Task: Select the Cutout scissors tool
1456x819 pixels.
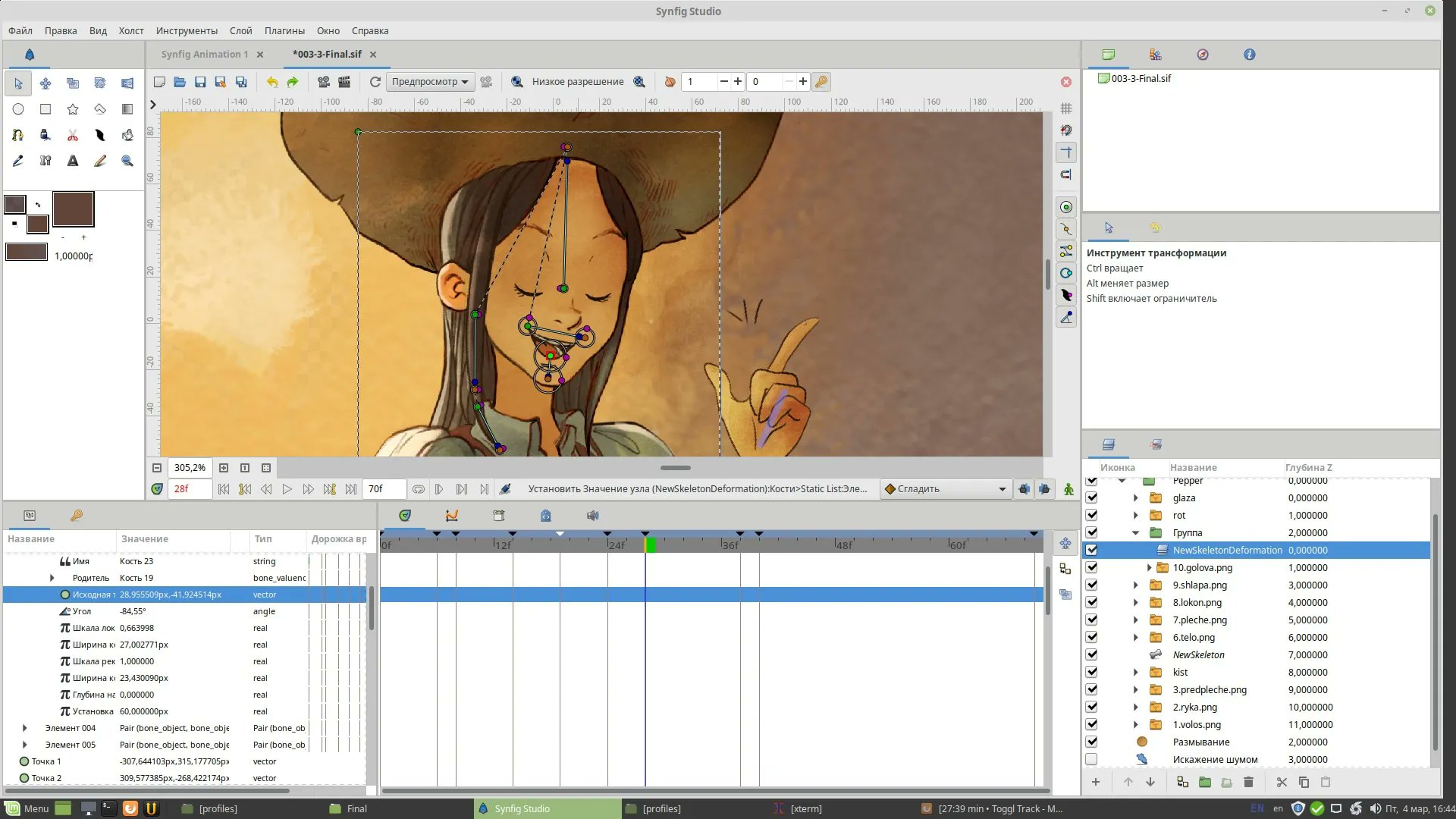Action: [x=73, y=135]
